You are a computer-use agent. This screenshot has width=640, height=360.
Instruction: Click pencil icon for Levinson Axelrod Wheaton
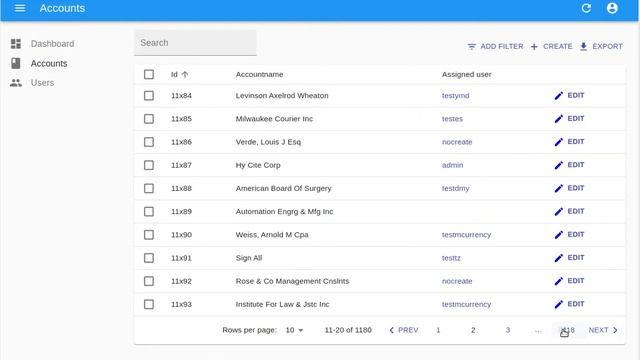coord(559,96)
